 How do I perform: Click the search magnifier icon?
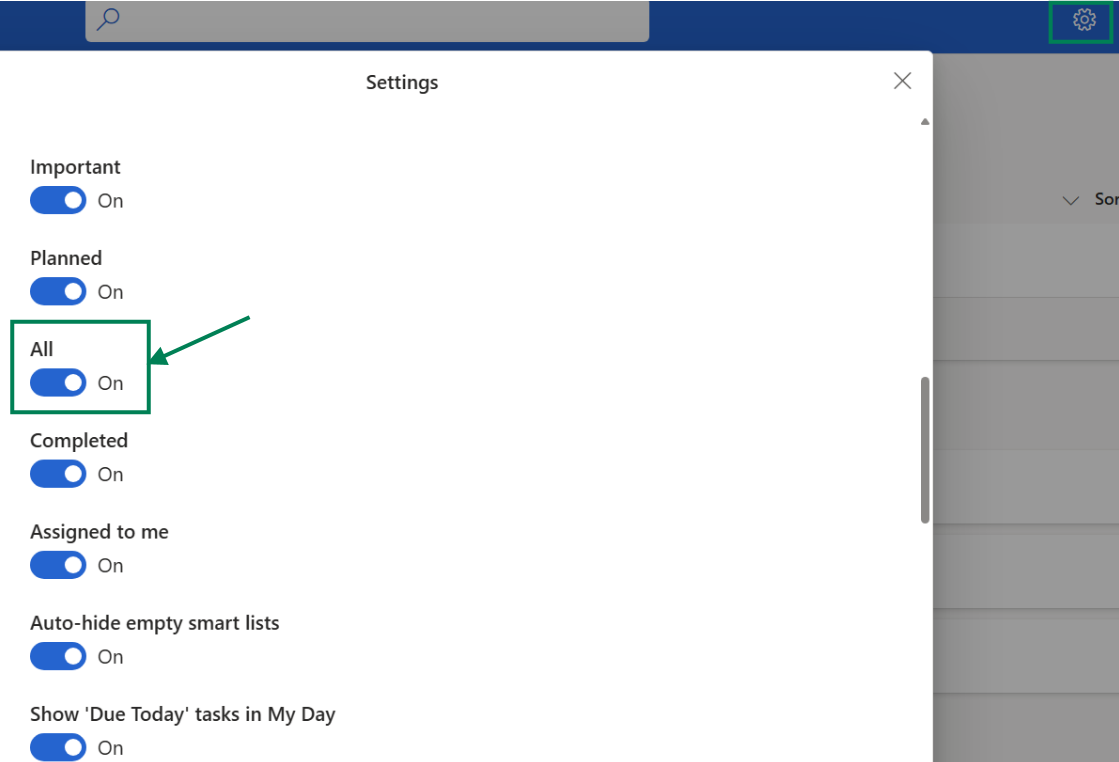point(108,19)
